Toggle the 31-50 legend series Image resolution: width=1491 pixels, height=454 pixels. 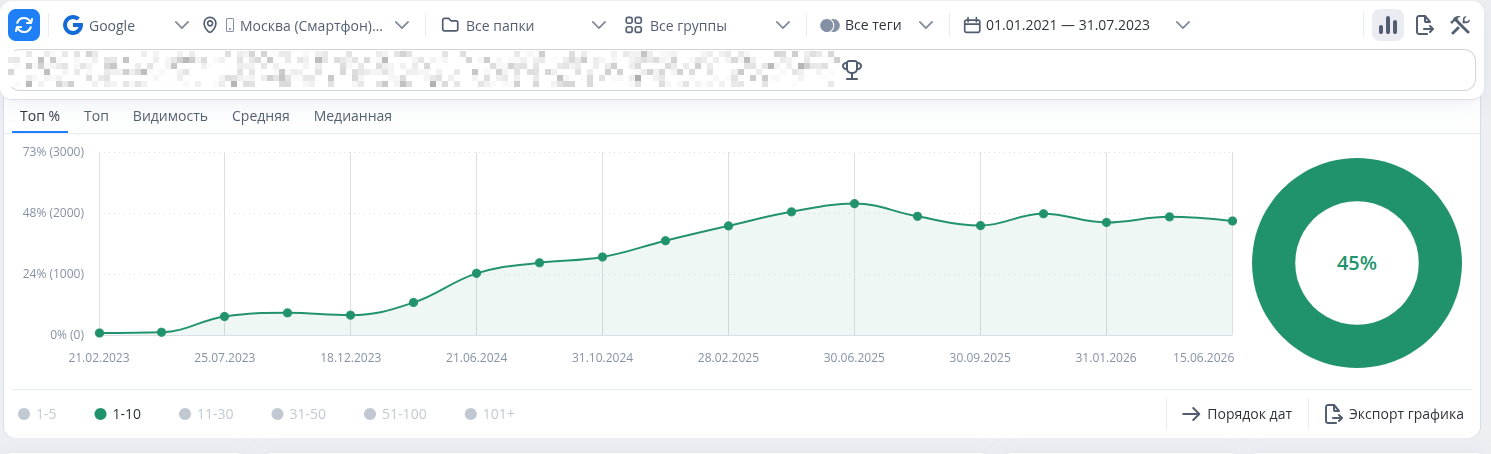298,414
